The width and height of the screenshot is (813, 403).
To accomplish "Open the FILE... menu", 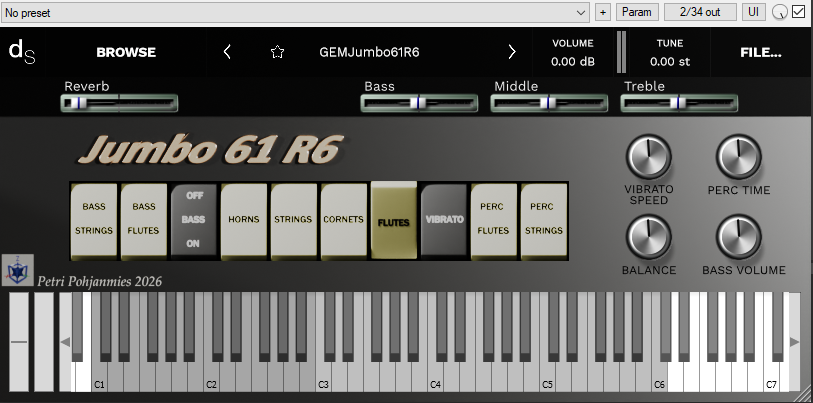I will click(761, 52).
